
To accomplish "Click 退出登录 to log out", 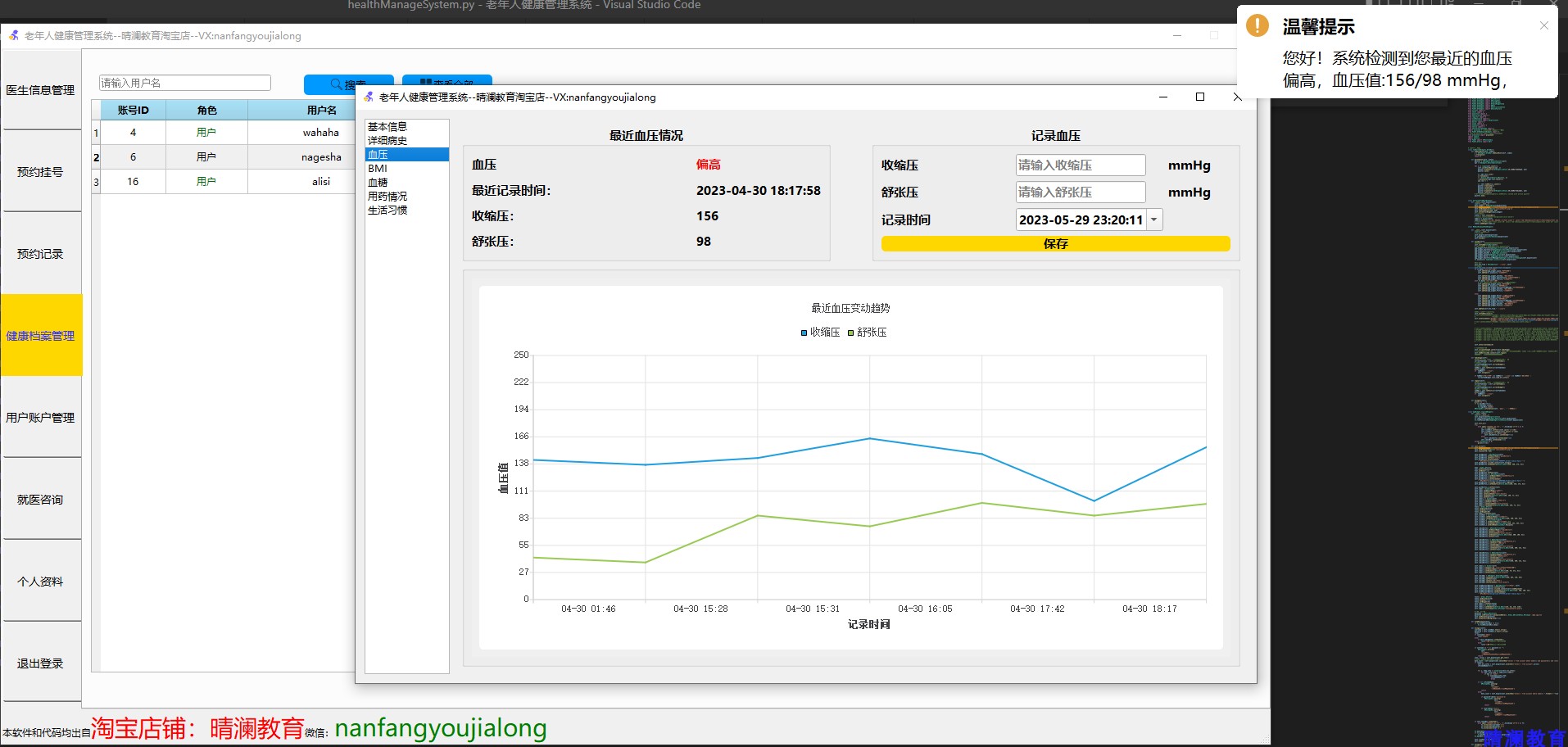I will point(40,663).
